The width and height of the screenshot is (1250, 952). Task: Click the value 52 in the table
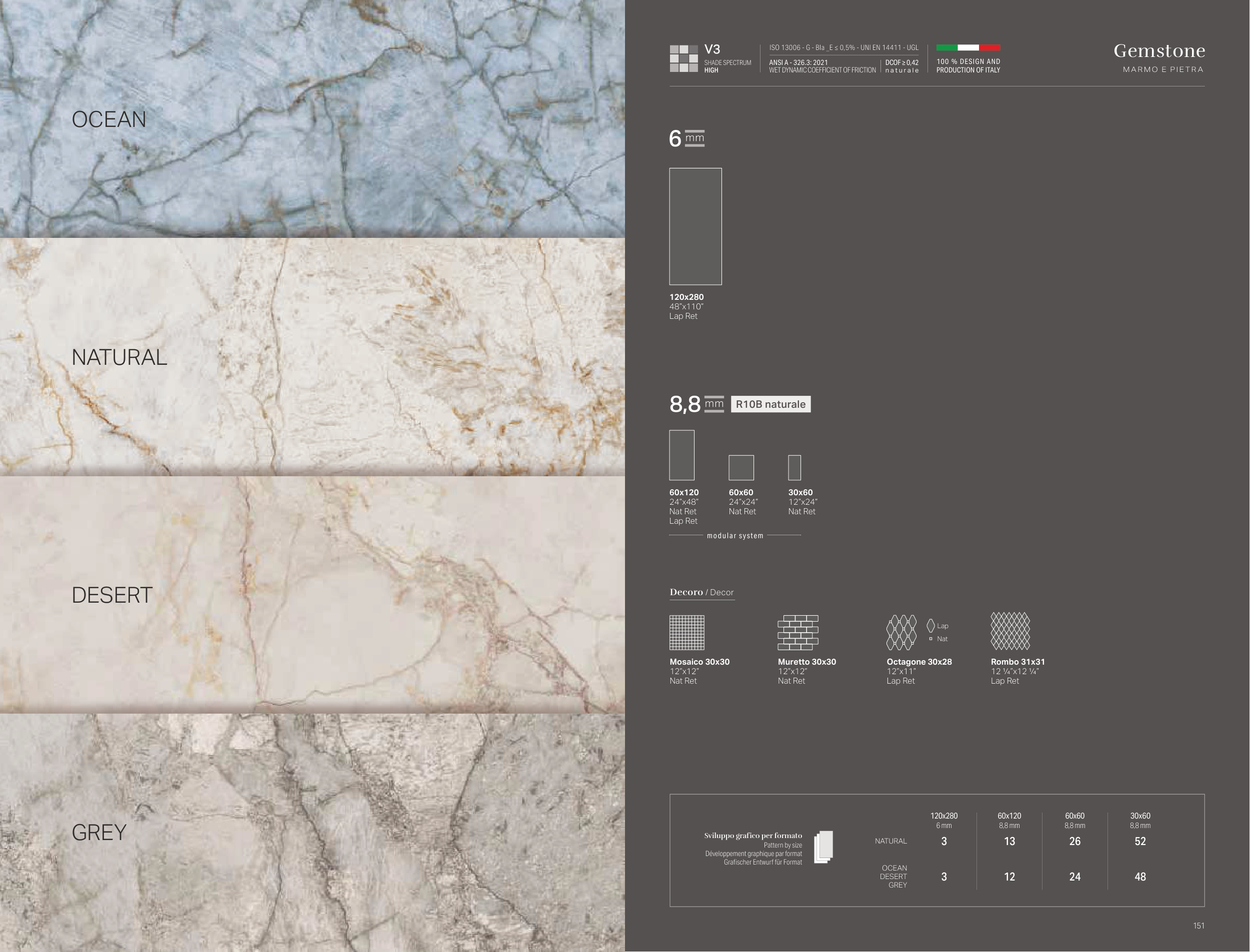pyautogui.click(x=1140, y=842)
